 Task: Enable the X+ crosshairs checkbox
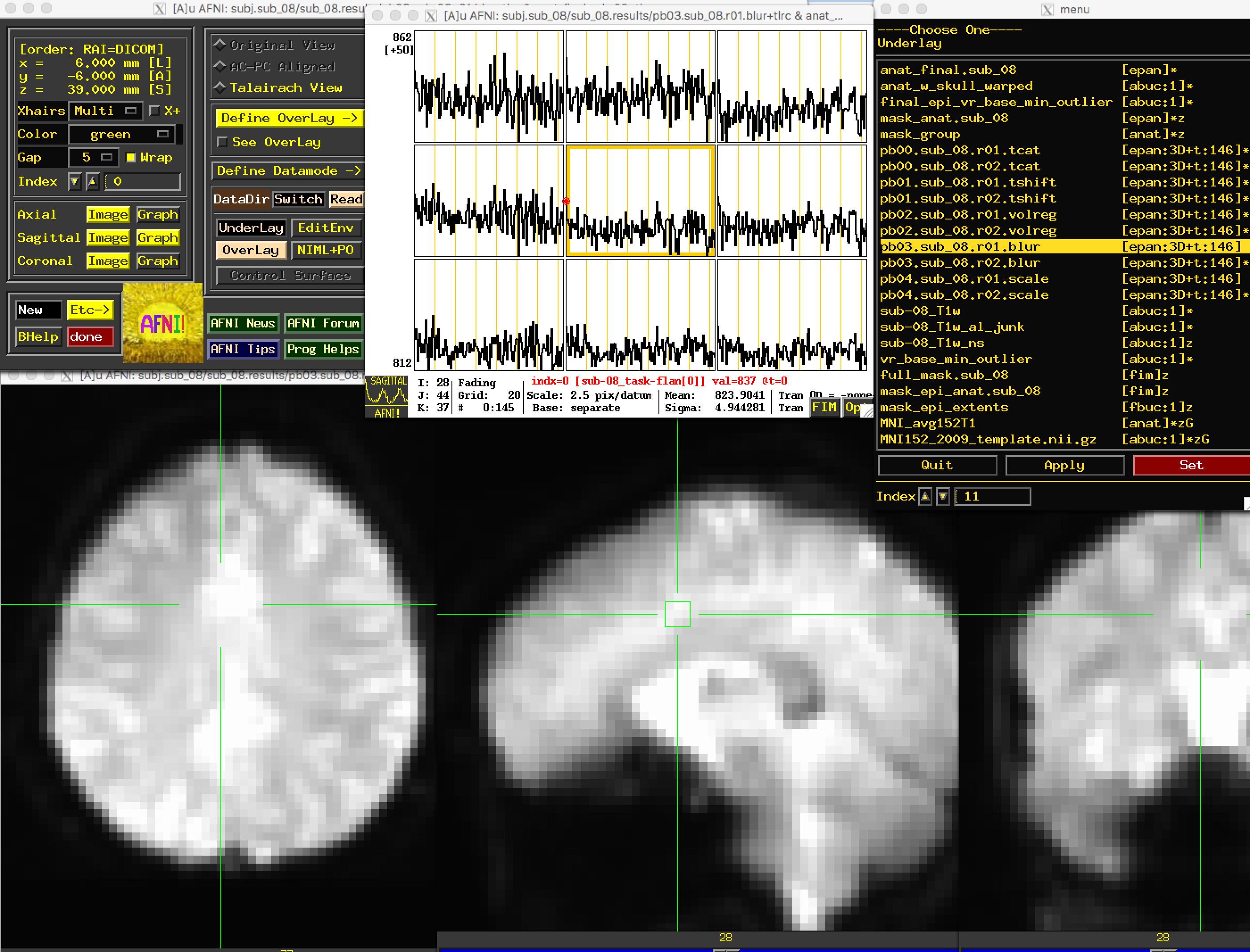(x=154, y=111)
